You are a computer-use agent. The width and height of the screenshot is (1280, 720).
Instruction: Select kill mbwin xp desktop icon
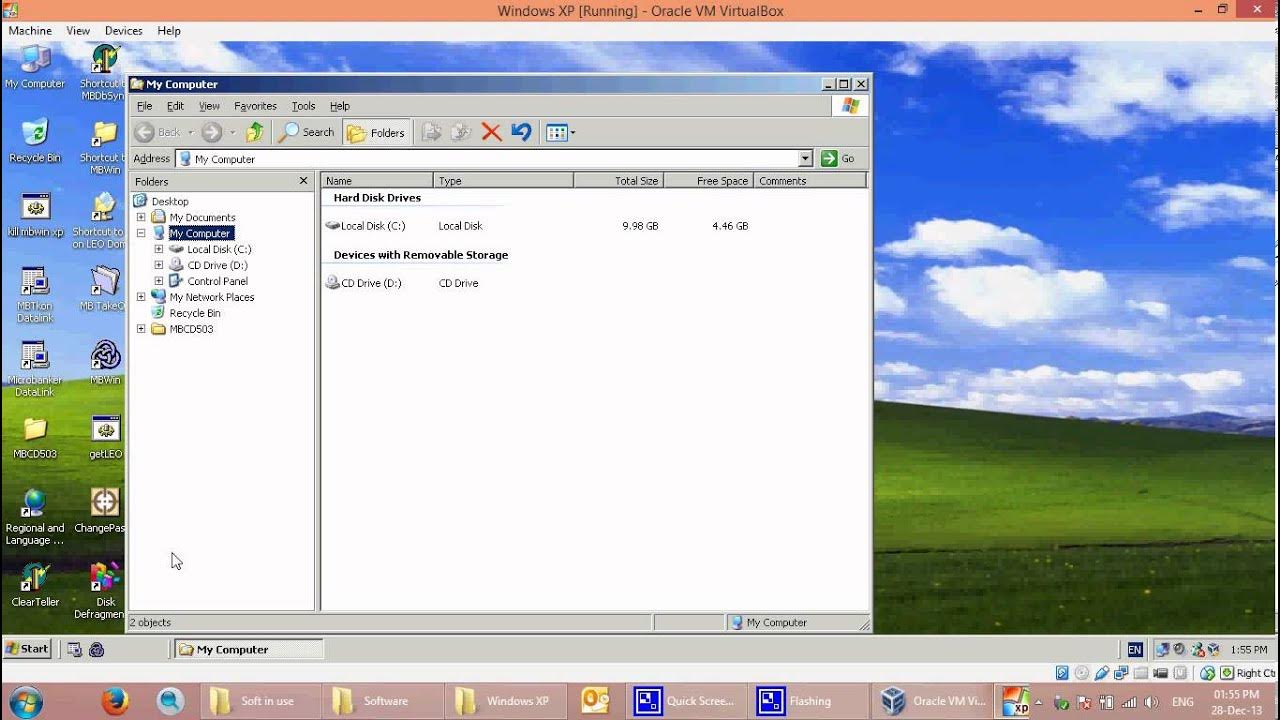pos(35,215)
